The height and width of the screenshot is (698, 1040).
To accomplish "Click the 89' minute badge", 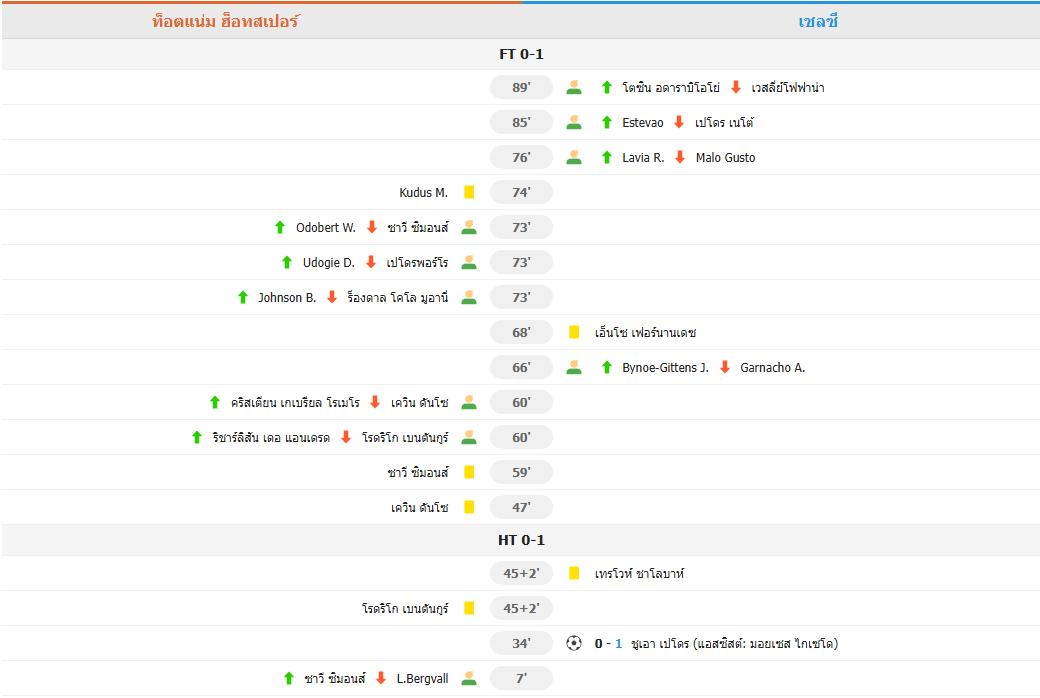I will (521, 87).
